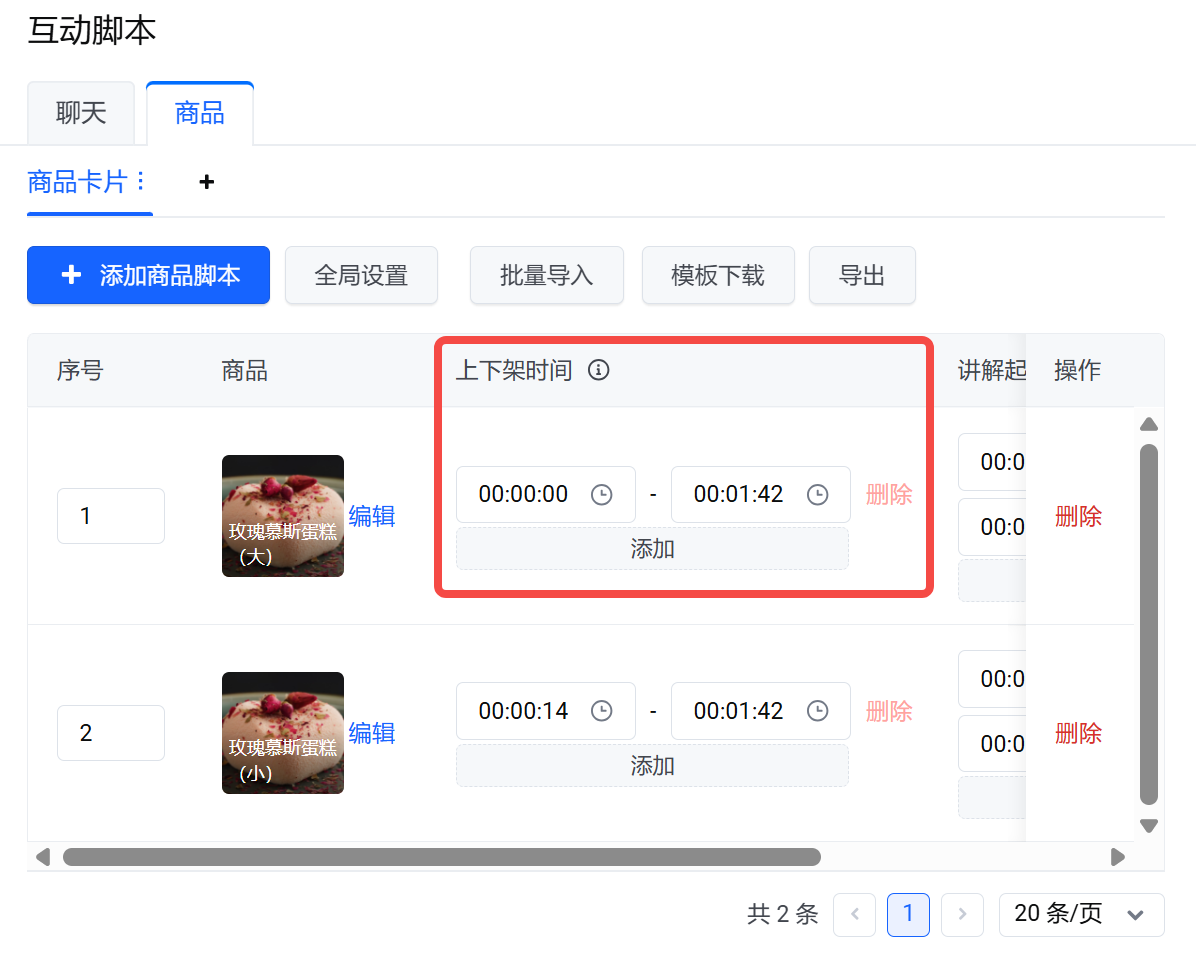Click 导出 button
Viewport: 1196px width, 960px height.
tap(862, 275)
